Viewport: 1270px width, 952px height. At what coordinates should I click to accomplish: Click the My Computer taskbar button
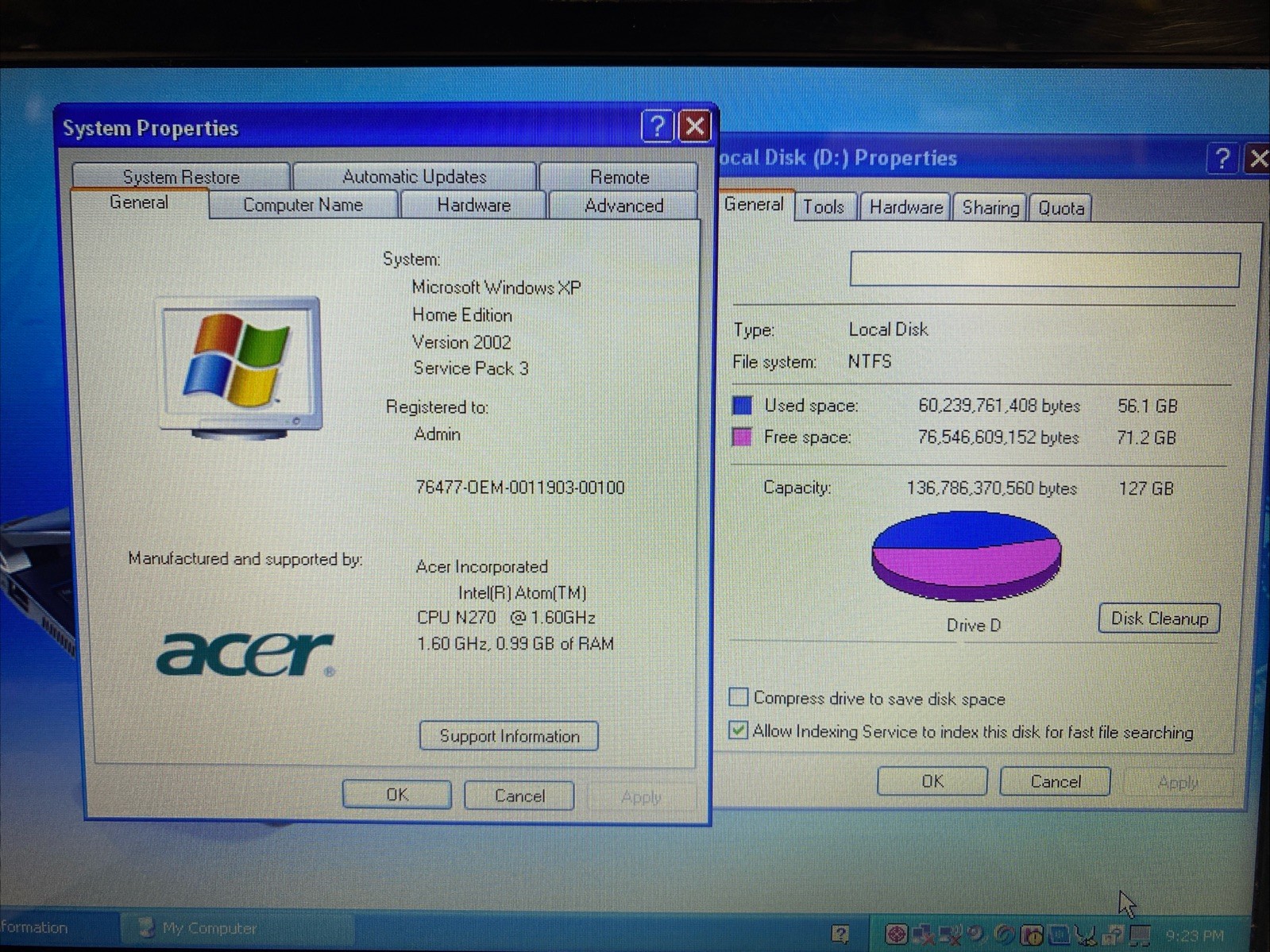tap(236, 928)
